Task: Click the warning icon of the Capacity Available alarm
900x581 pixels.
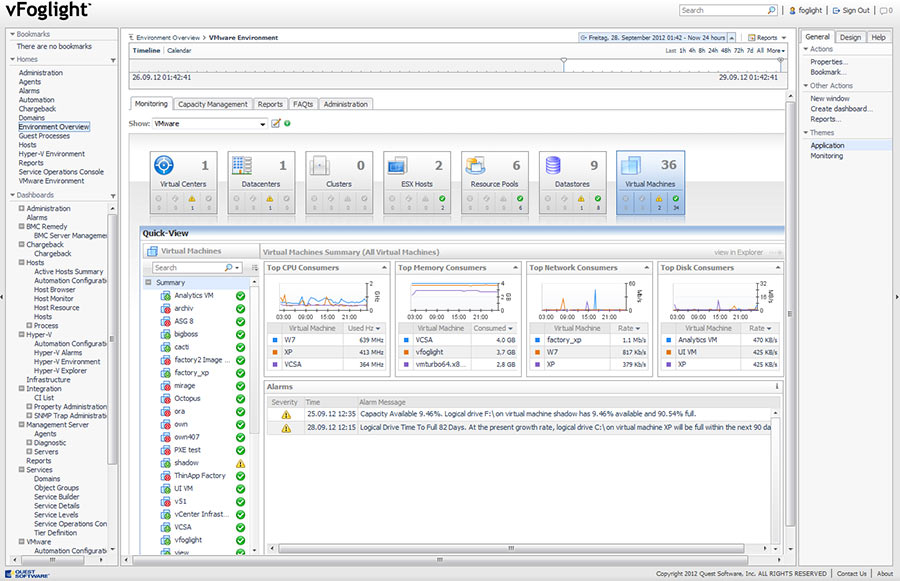Action: [286, 415]
